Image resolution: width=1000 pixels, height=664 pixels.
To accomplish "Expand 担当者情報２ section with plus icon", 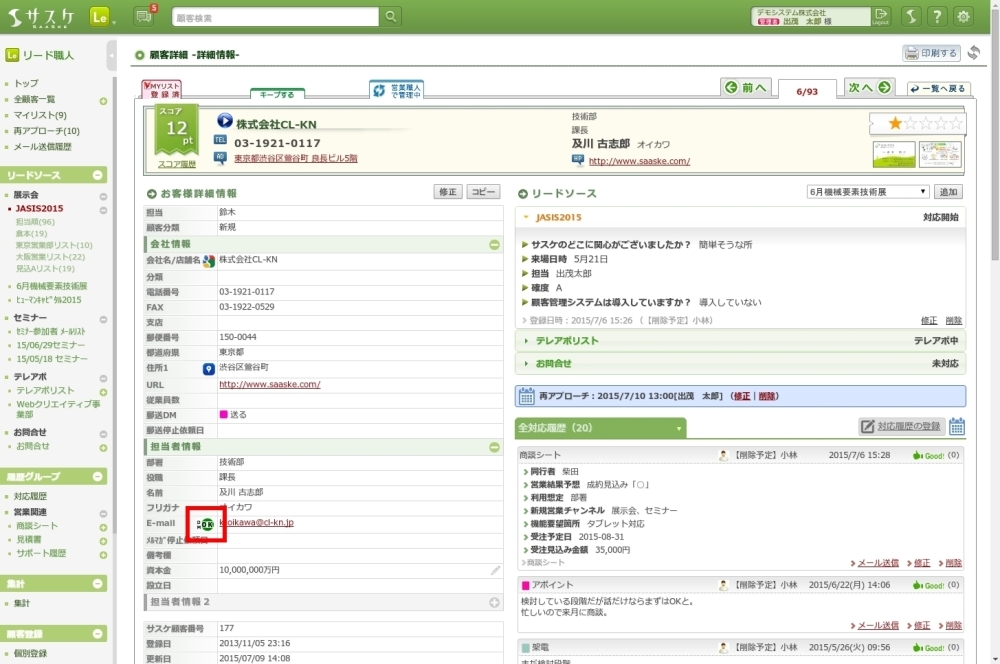I will (494, 602).
